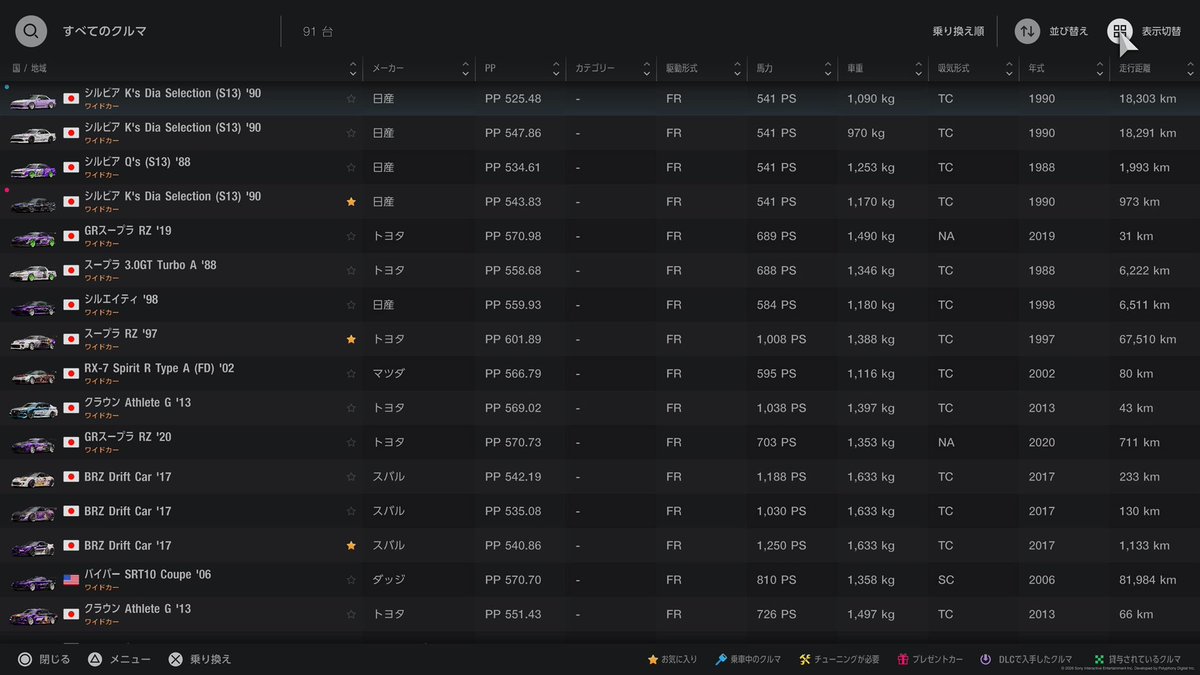Click the 乗り換え label at bottom
The width and height of the screenshot is (1200, 675).
coord(210,659)
